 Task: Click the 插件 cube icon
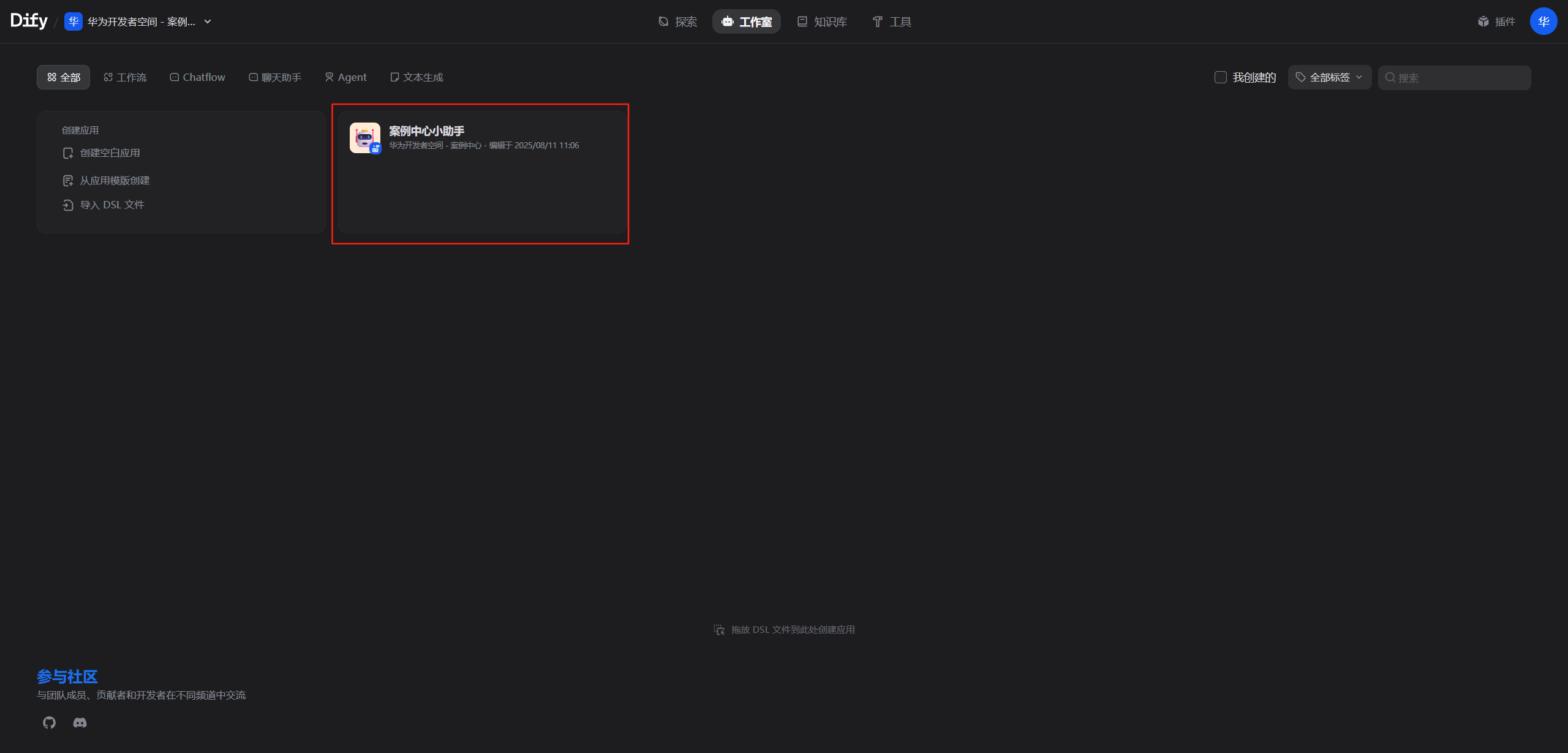(x=1483, y=21)
